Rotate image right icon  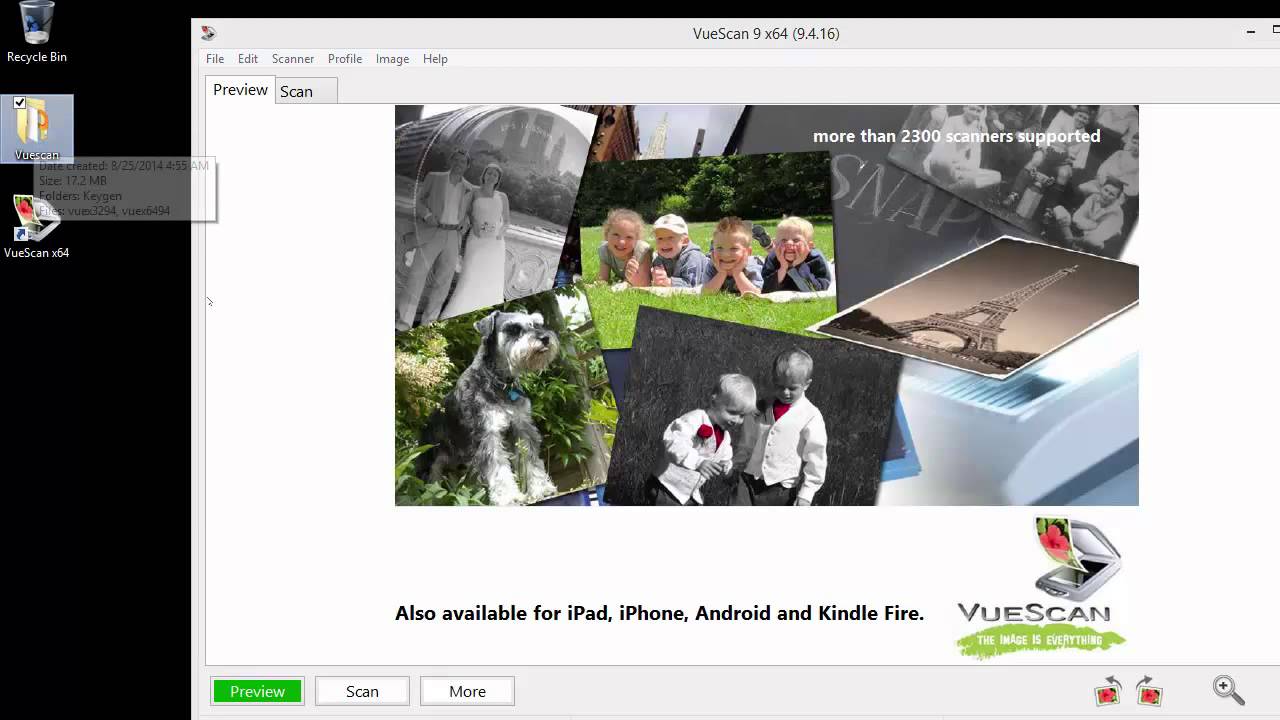click(1149, 690)
